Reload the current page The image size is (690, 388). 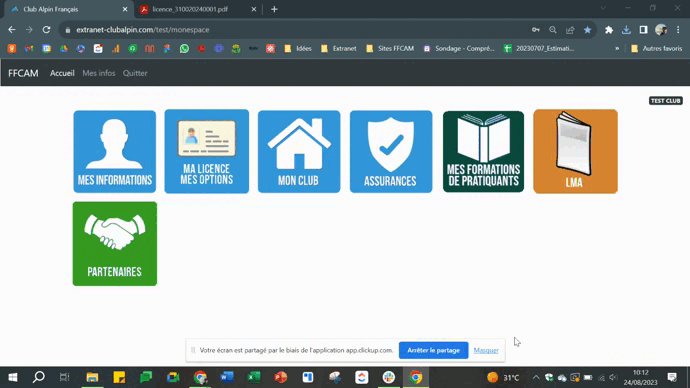(x=46, y=30)
